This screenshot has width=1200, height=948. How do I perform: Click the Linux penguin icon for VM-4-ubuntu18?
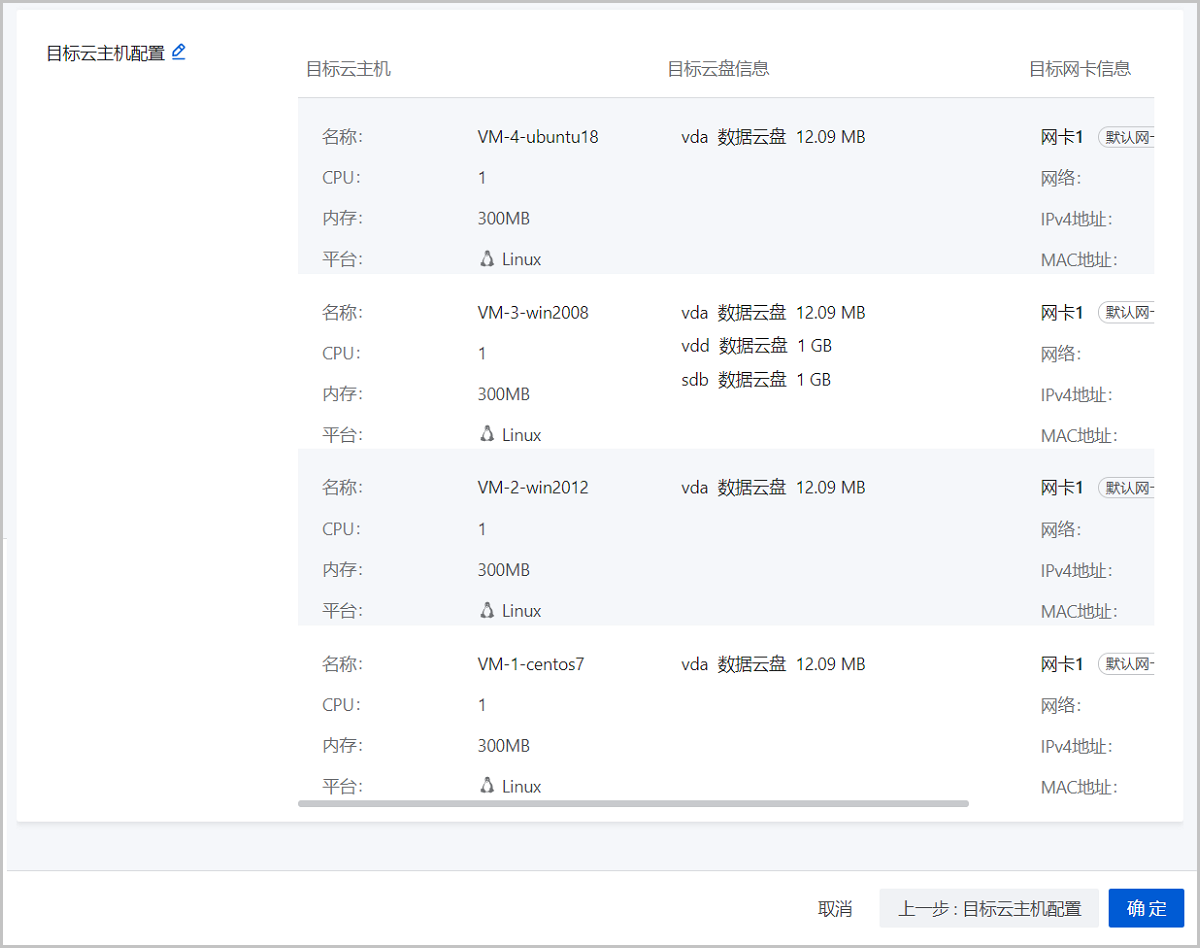487,259
